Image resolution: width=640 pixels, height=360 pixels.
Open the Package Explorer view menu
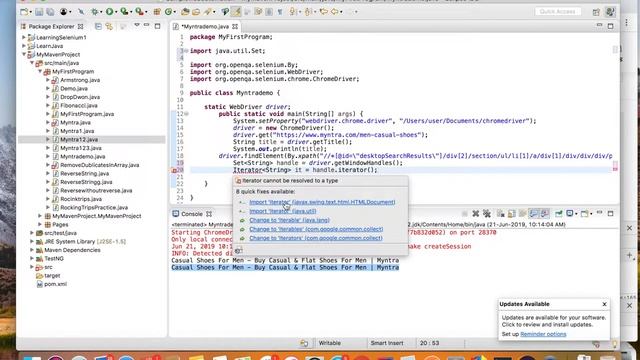click(137, 25)
